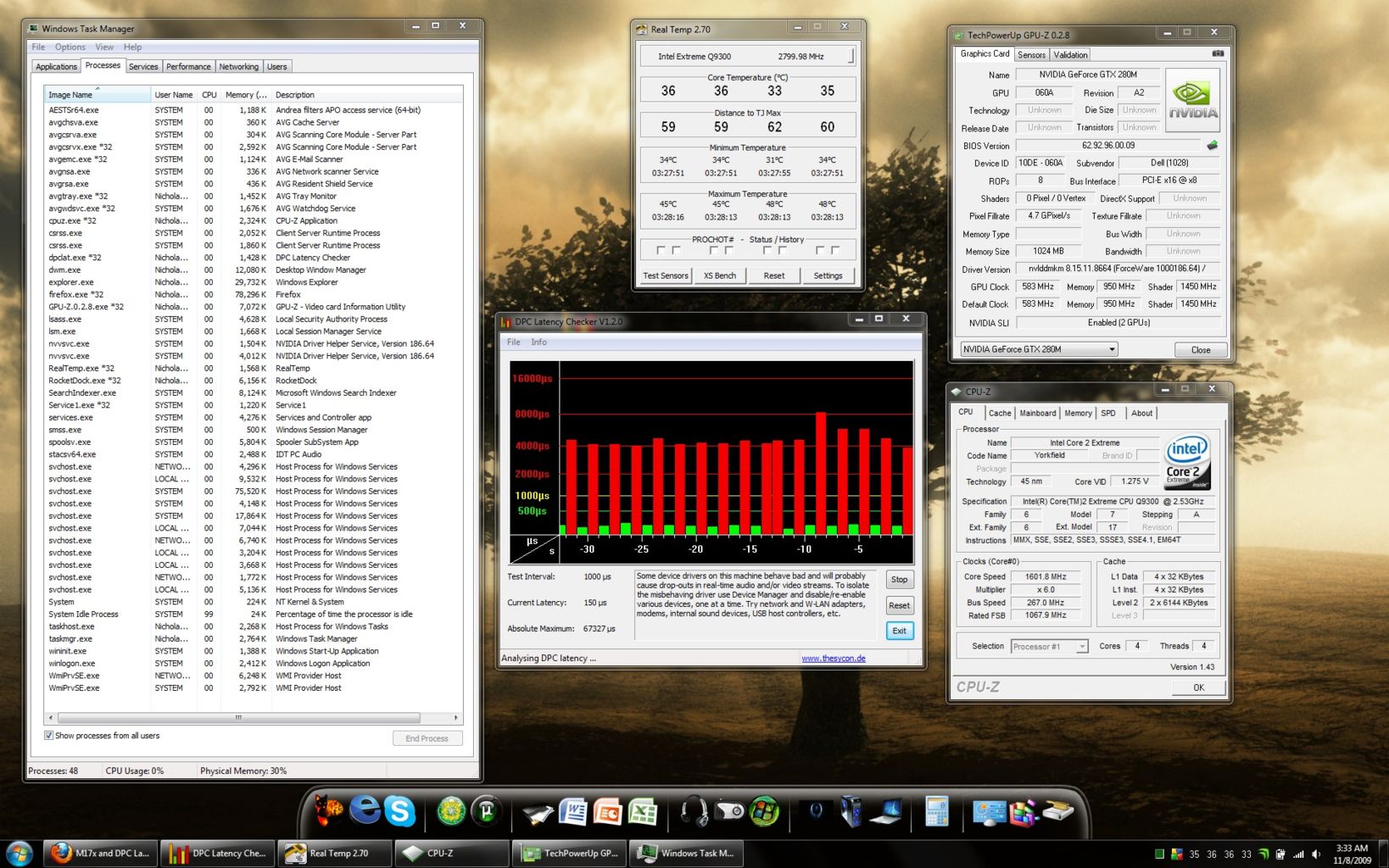The image size is (1389, 868).
Task: Launch Internet Explorer from the dock
Action: (365, 810)
